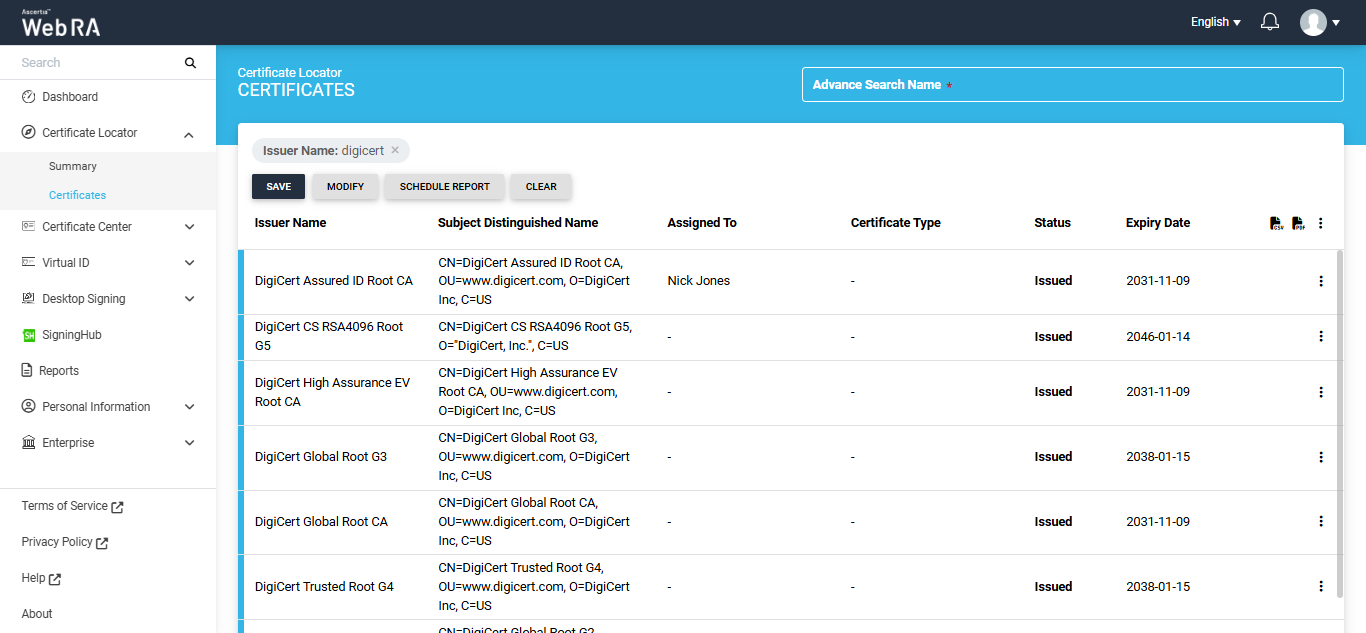Click the Certificate Type column header
The image size is (1366, 633).
tap(896, 223)
